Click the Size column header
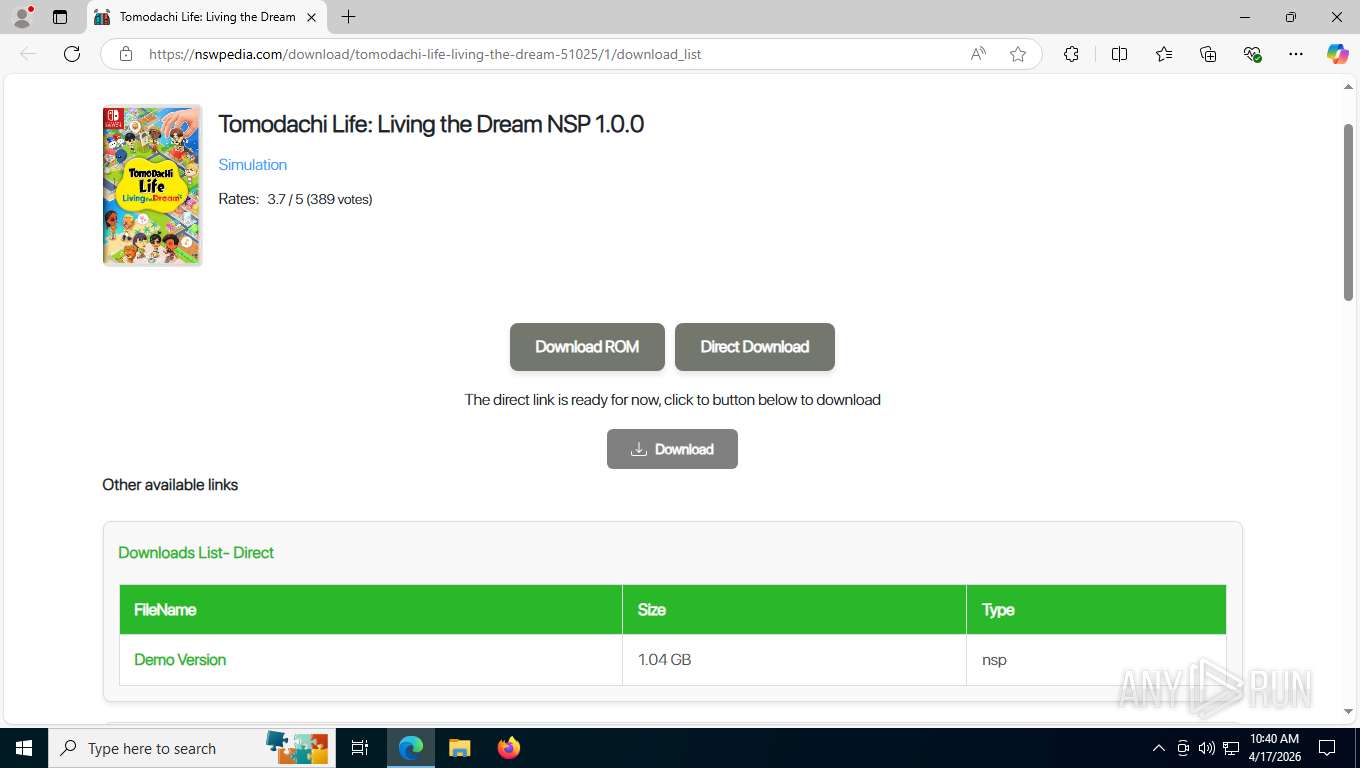Screen dimensions: 1360x768 794,610
